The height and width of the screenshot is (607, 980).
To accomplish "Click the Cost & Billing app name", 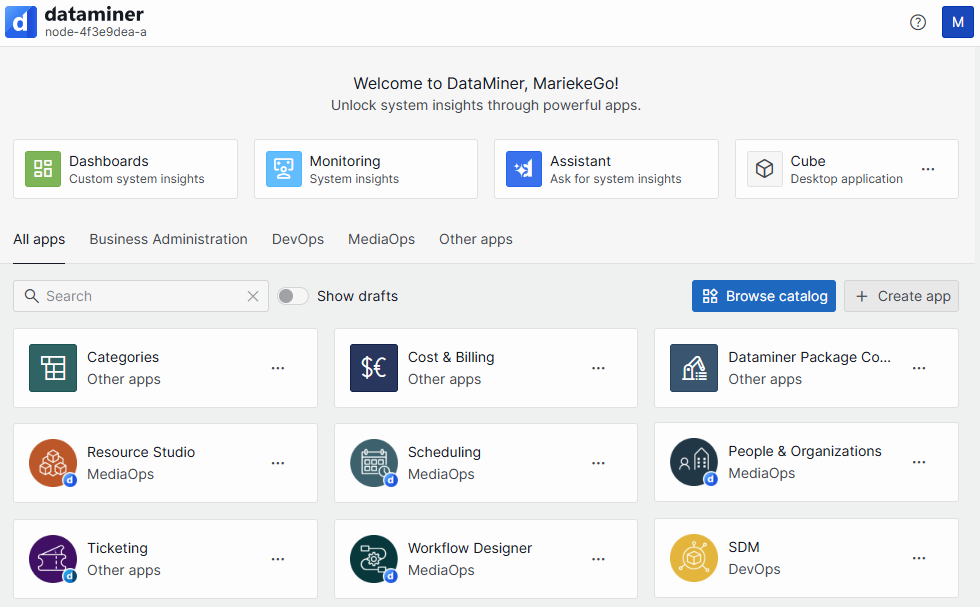I will point(451,357).
